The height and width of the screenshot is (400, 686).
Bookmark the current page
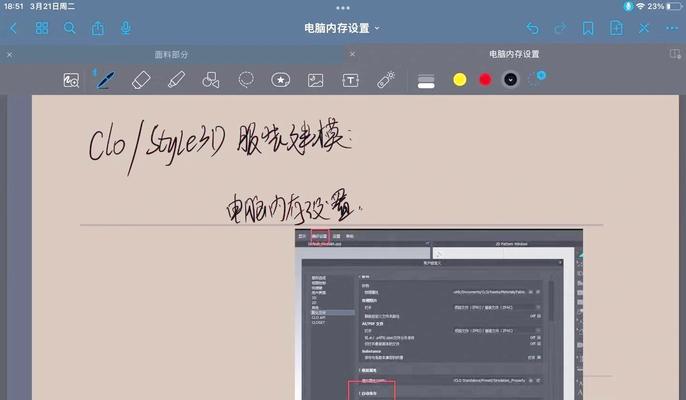tap(588, 28)
